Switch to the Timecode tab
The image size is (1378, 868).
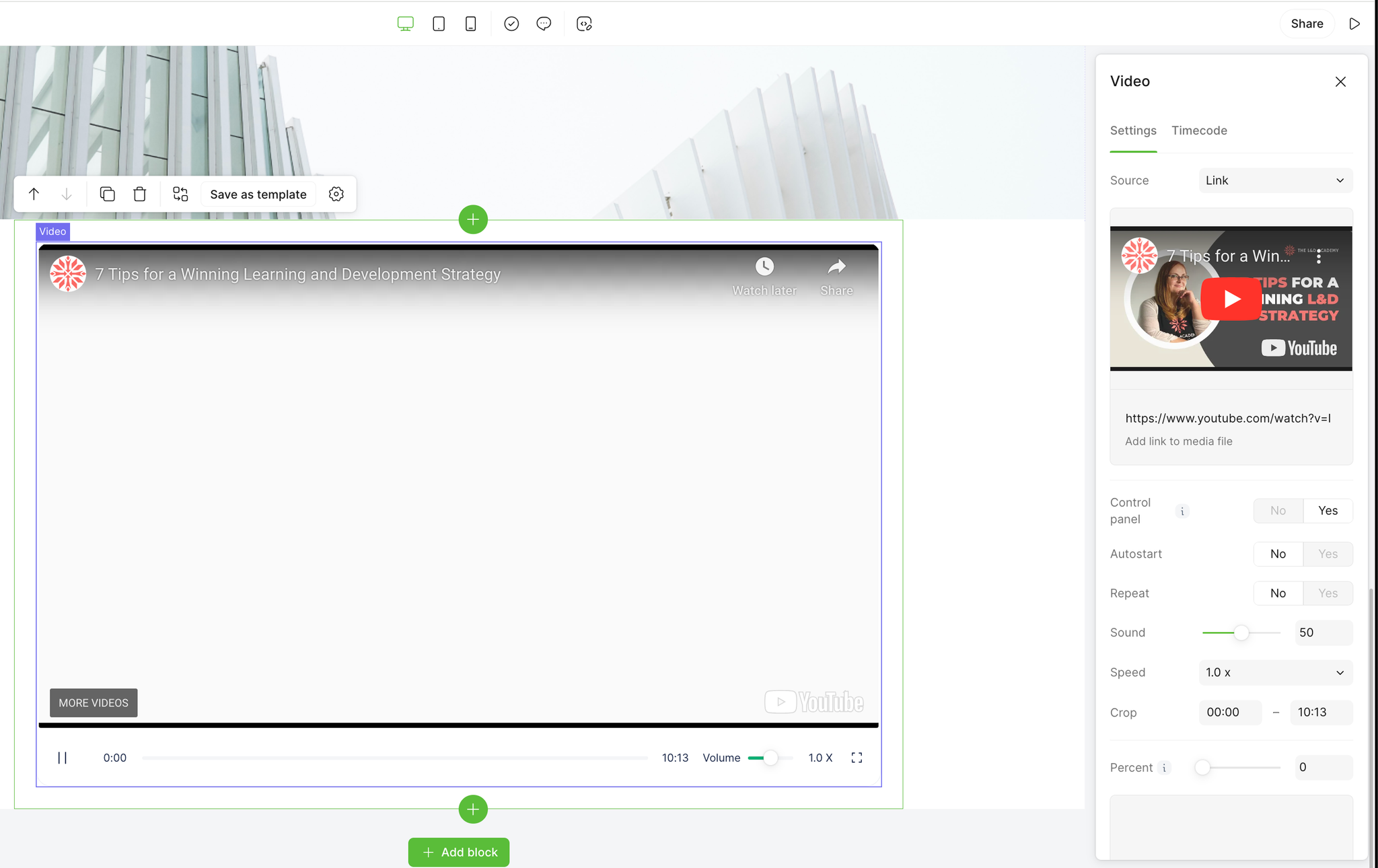[x=1199, y=131]
